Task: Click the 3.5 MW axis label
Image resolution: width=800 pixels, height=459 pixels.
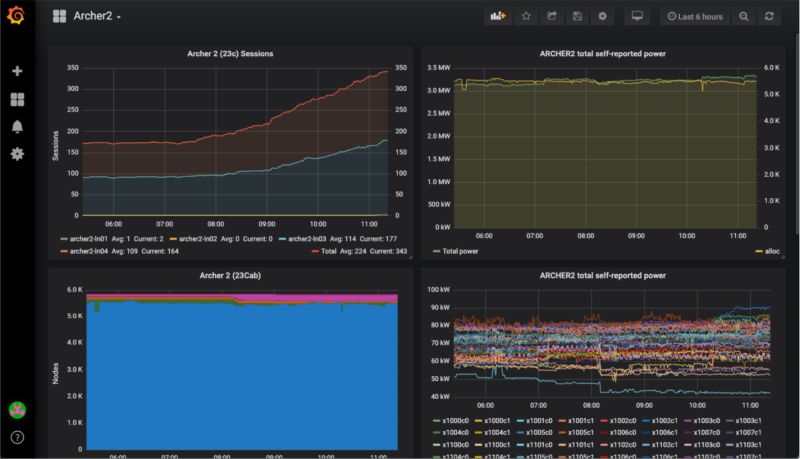Action: coord(439,67)
